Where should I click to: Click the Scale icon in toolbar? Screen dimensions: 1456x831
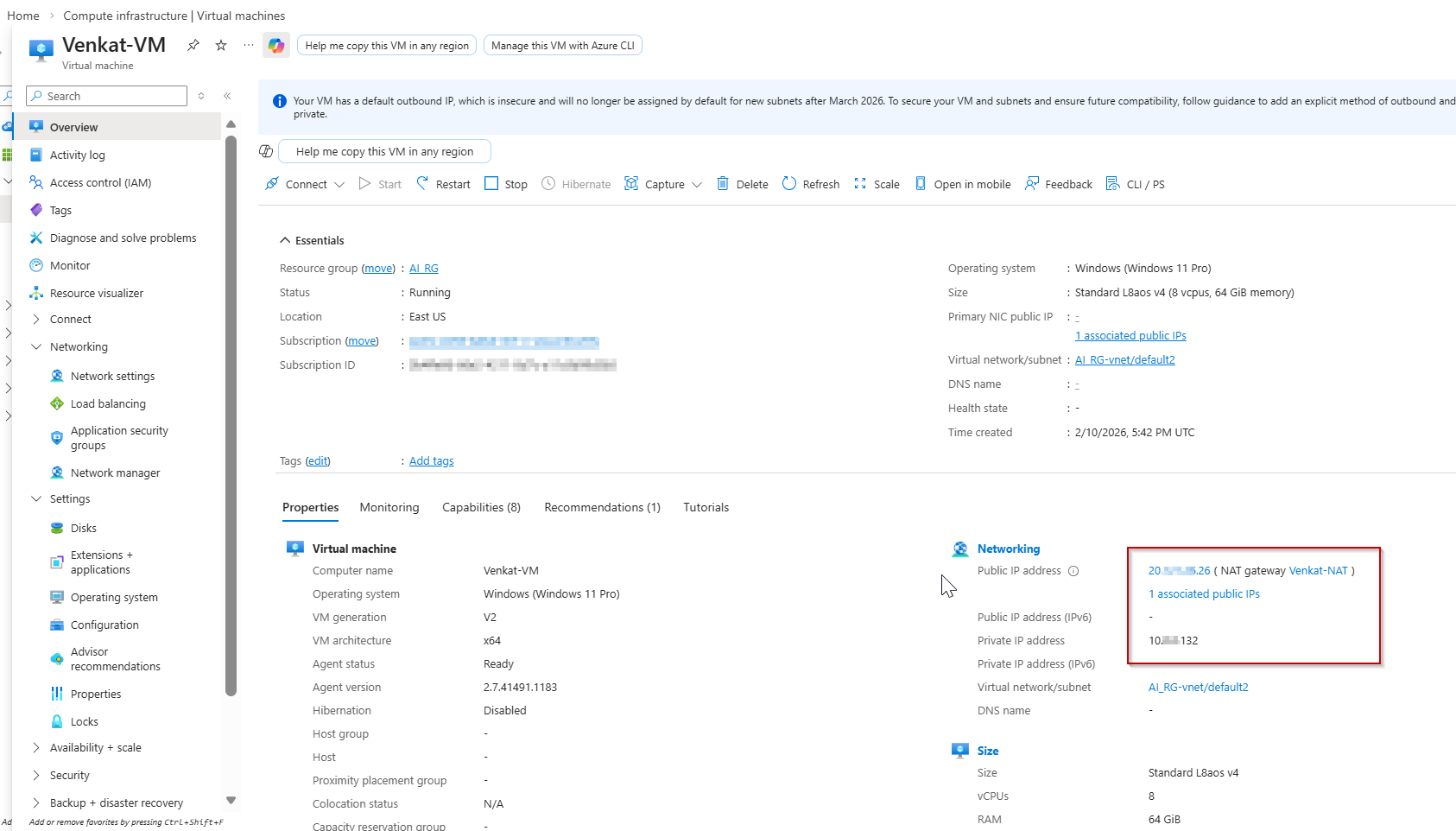click(860, 183)
